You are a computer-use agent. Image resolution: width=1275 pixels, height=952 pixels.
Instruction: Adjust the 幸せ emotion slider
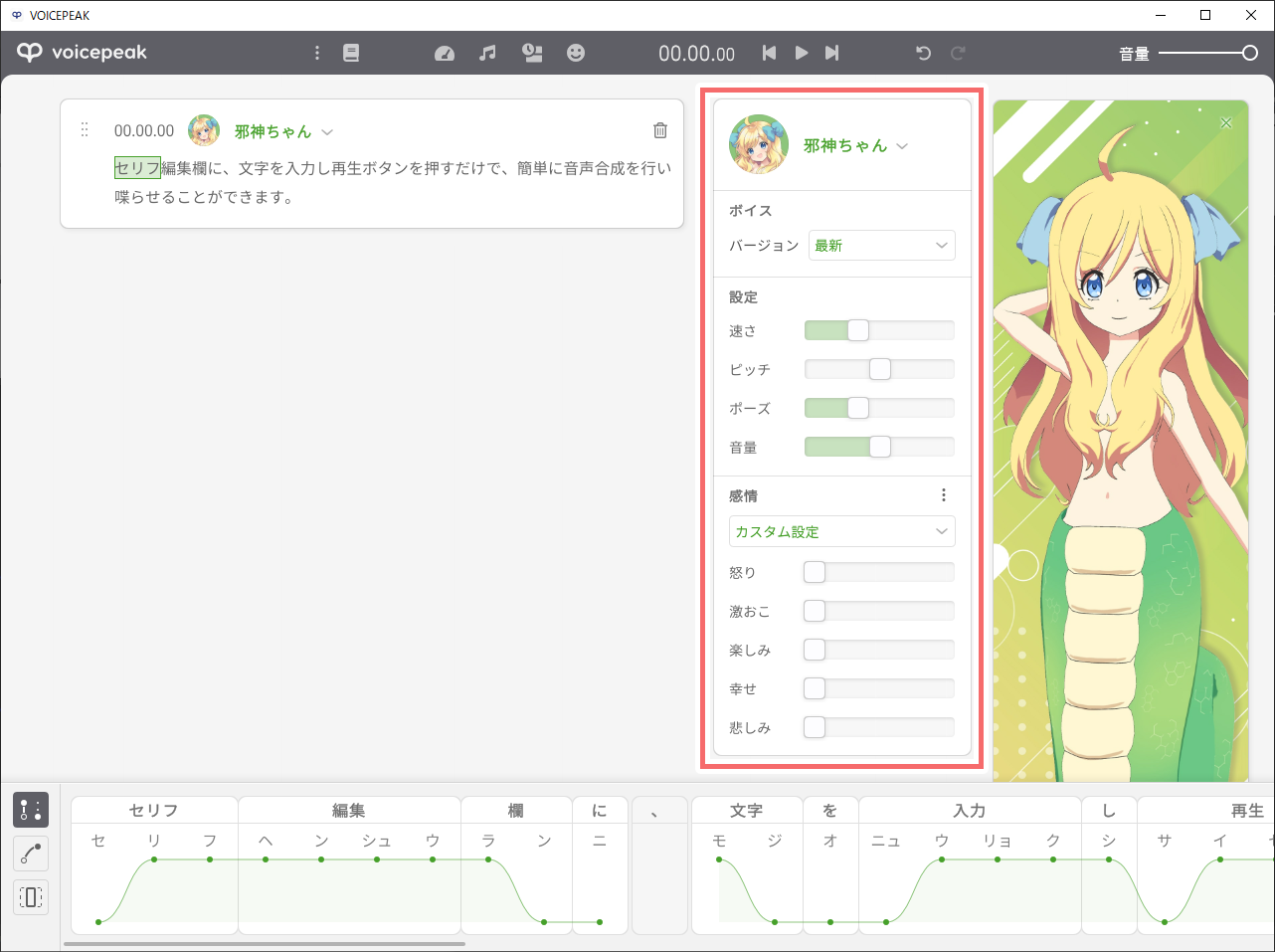point(879,688)
